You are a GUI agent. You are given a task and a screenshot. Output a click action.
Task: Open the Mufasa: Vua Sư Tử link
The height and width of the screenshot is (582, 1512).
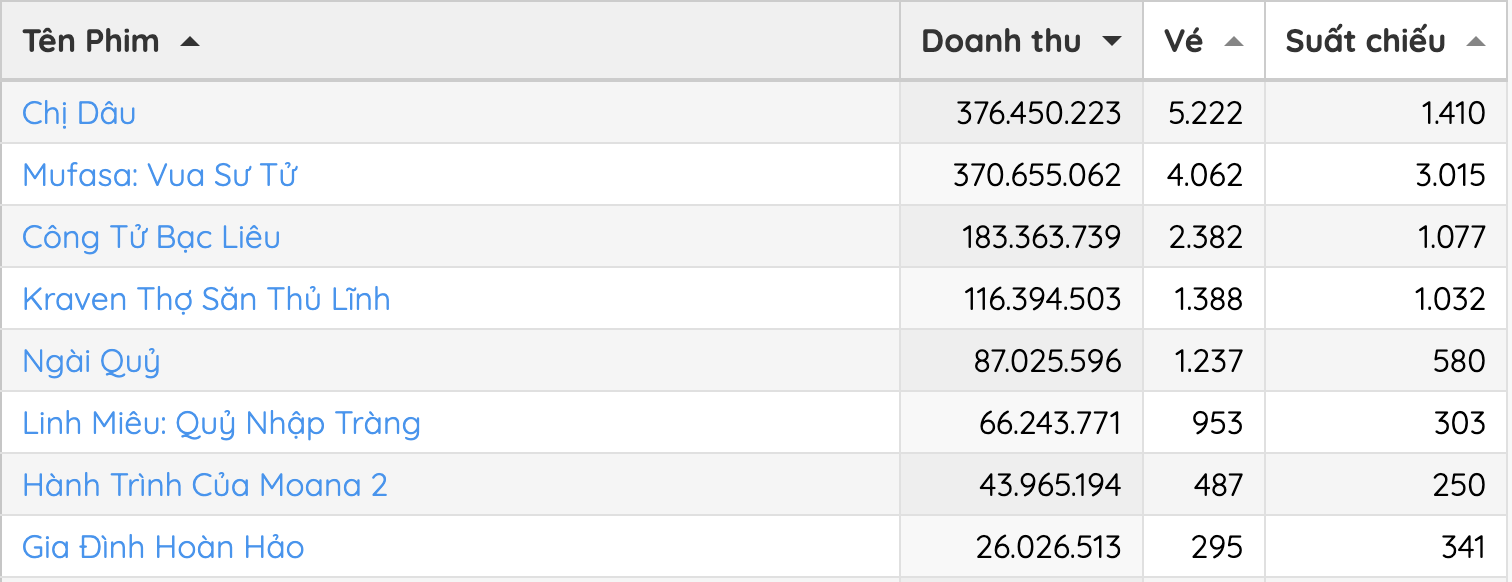[x=160, y=175]
